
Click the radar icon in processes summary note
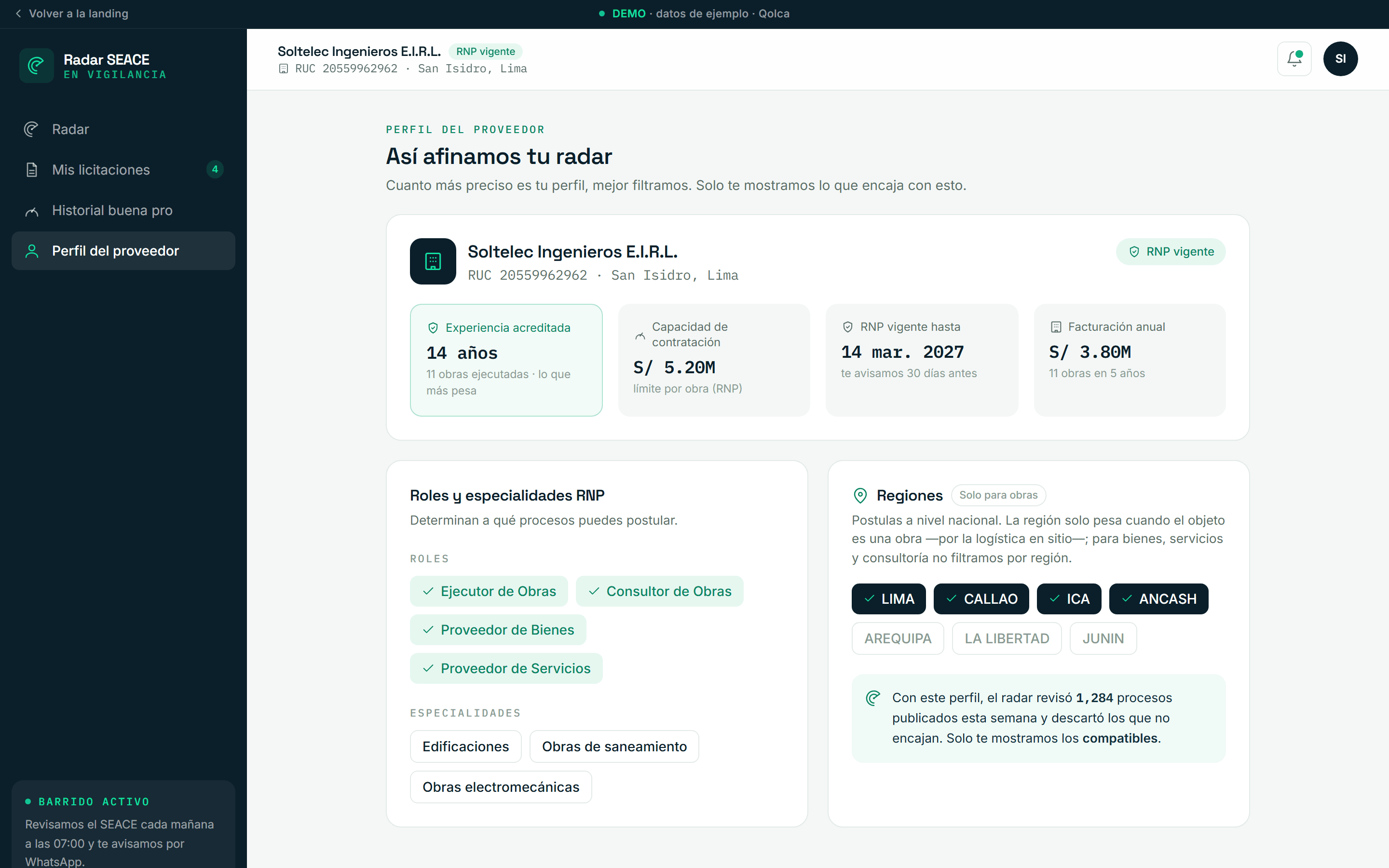pos(873,698)
